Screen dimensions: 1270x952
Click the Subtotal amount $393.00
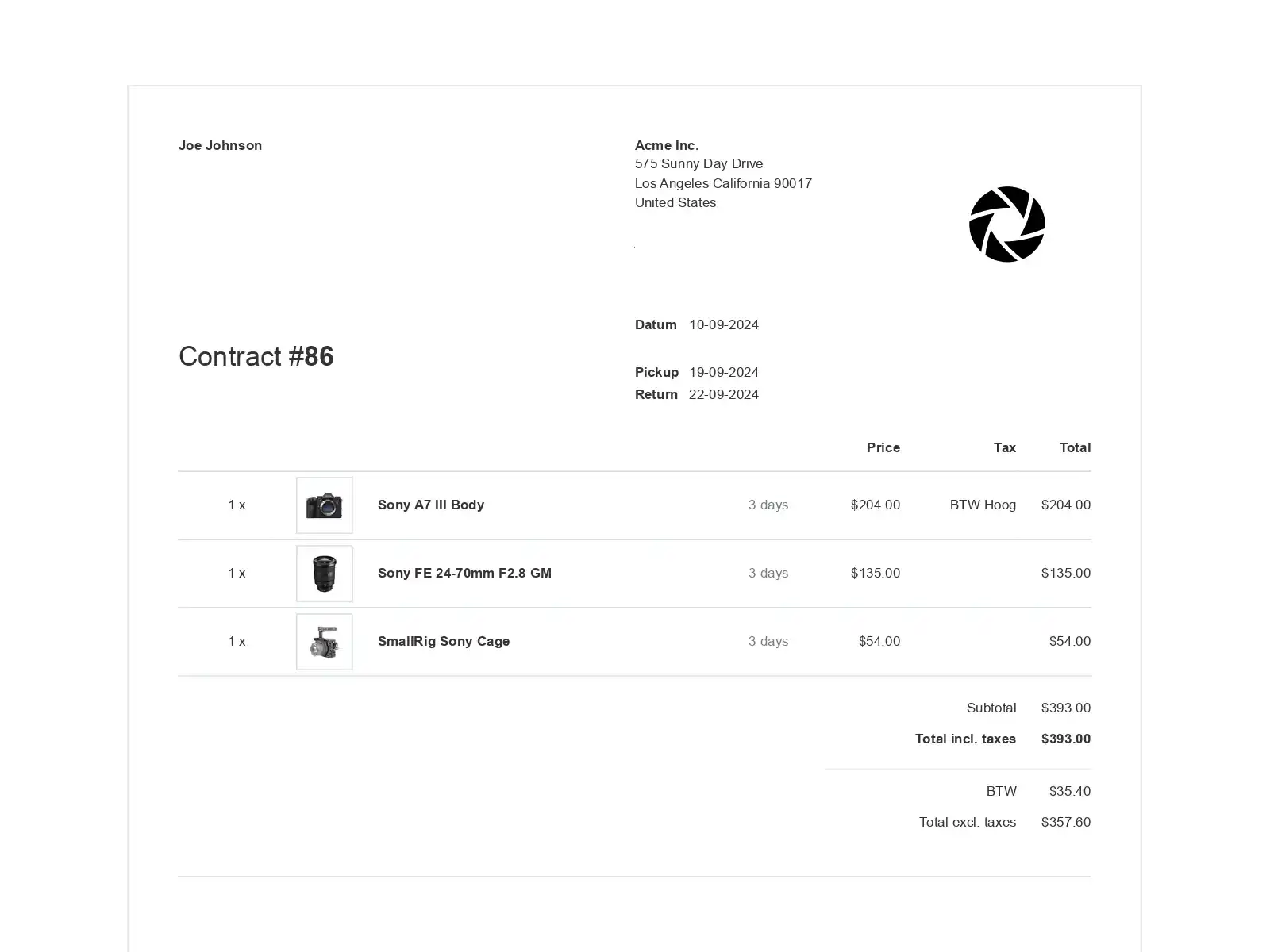click(1065, 708)
